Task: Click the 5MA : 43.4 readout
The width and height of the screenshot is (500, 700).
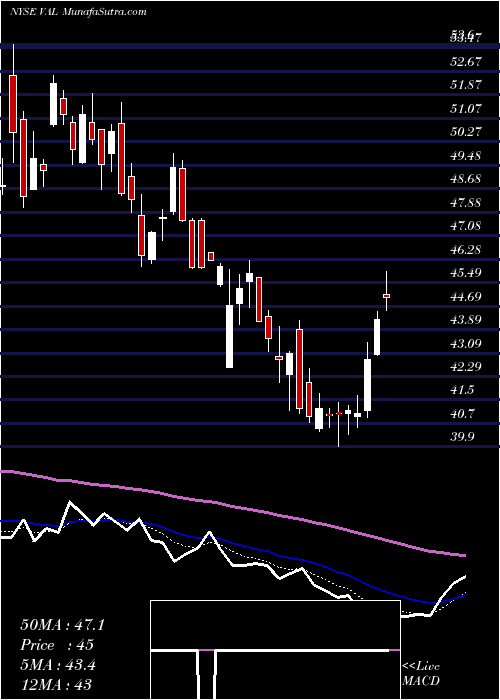Action: click(58, 665)
